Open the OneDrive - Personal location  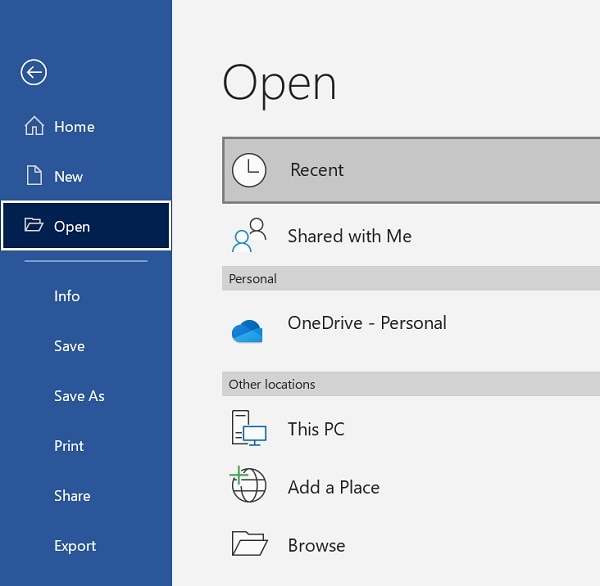tap(367, 323)
